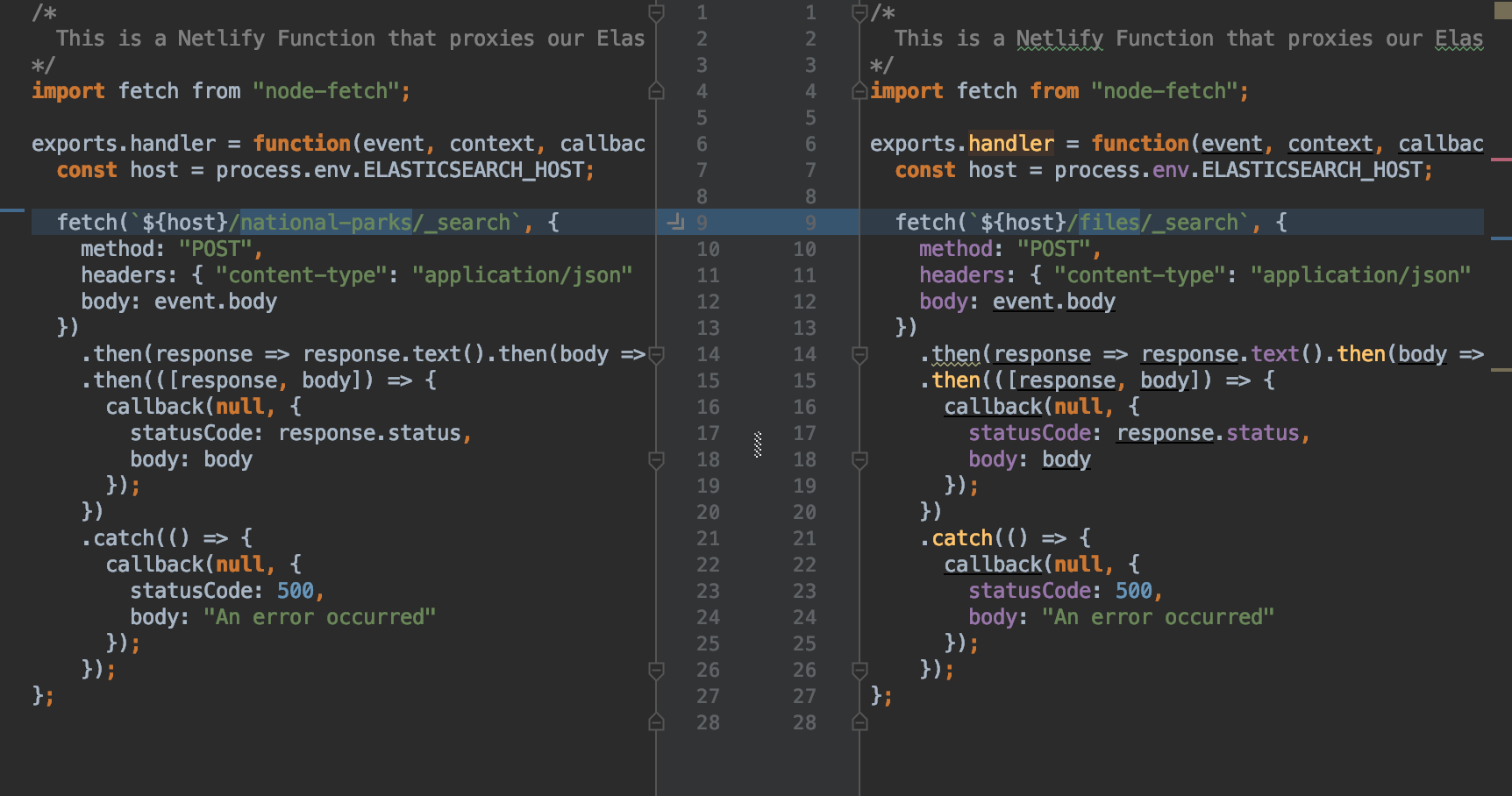Collapse the comment block fold marker, right editor top
The image size is (1512, 796).
(858, 12)
